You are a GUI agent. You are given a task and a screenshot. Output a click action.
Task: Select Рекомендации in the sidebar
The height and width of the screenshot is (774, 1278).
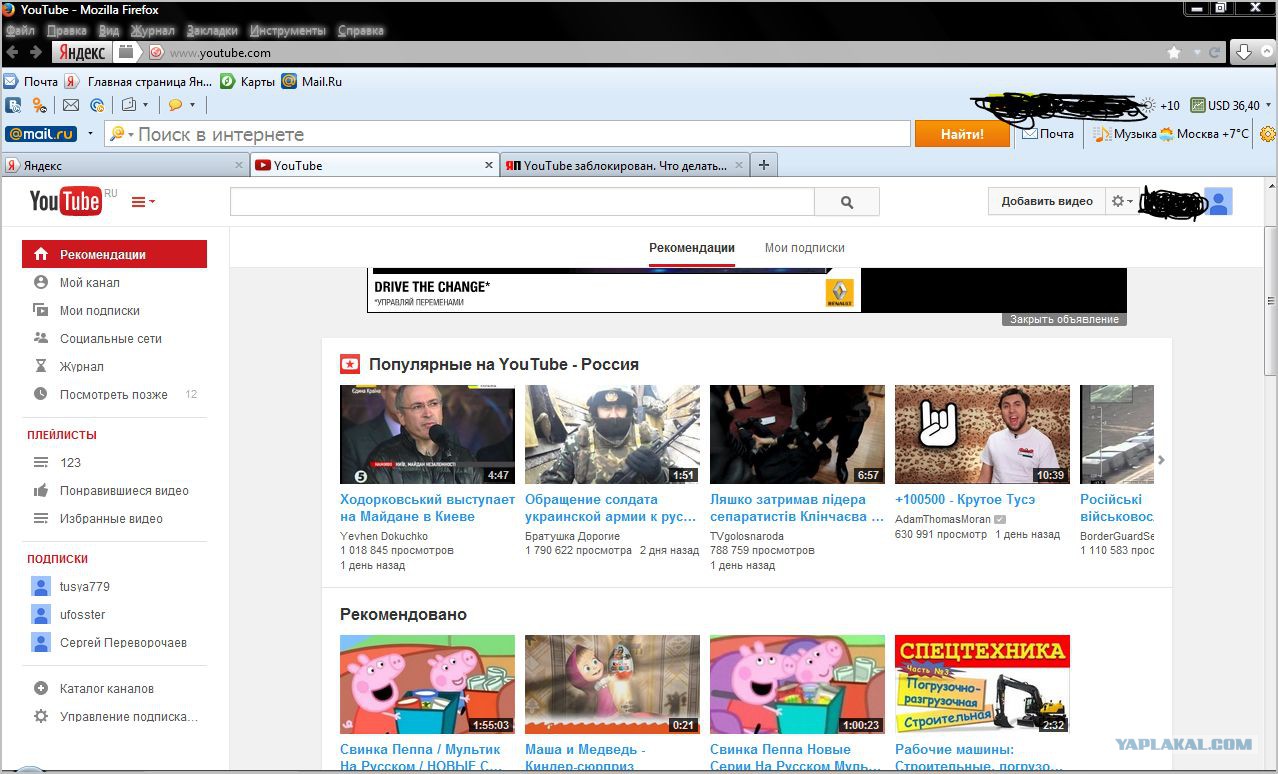(x=114, y=254)
